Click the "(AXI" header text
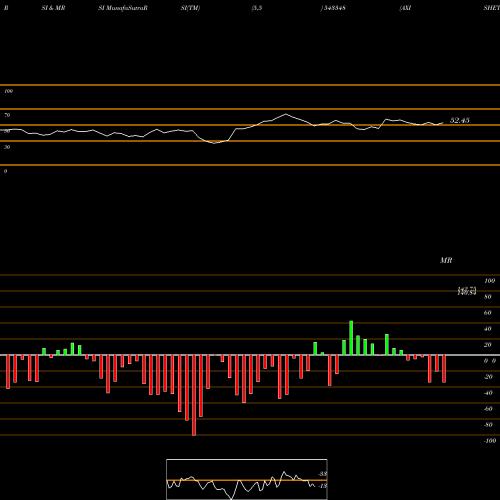The height and width of the screenshot is (500, 500). tap(405, 8)
